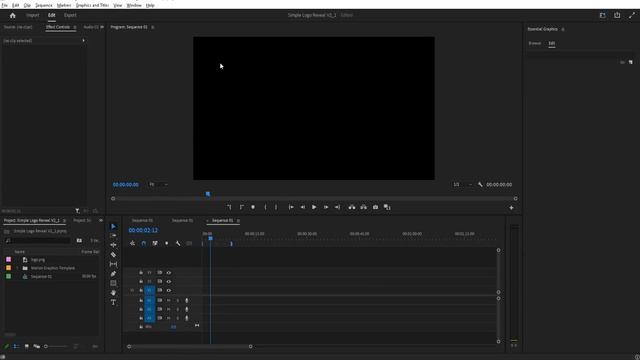Image resolution: width=640 pixels, height=360 pixels.
Task: Expand the Motion Graphics Template bin
Action: [x=17, y=268]
